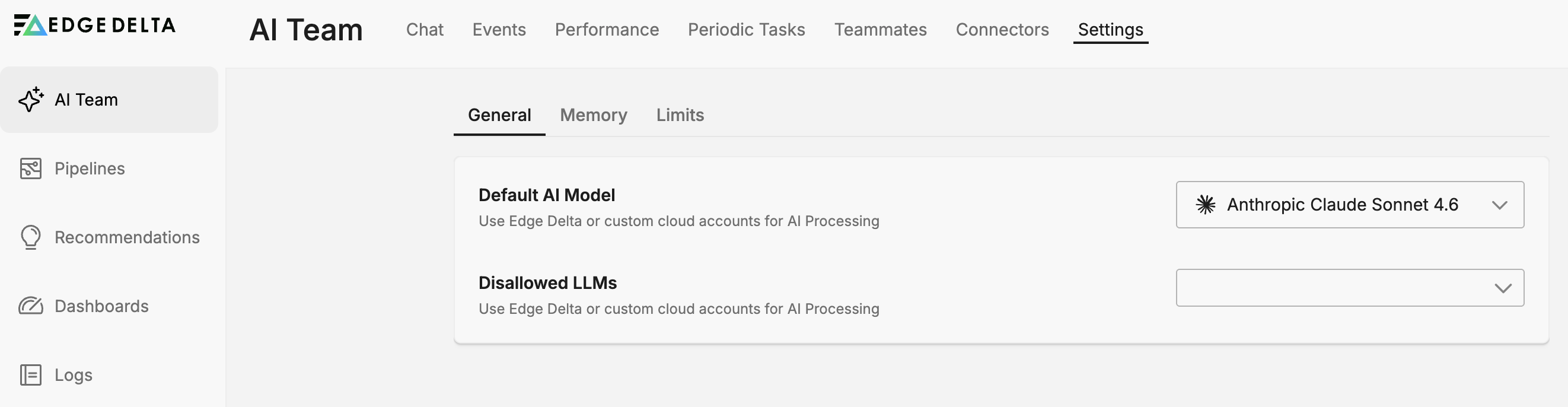This screenshot has width=1568, height=407.
Task: Open the Limits settings tab
Action: (679, 115)
